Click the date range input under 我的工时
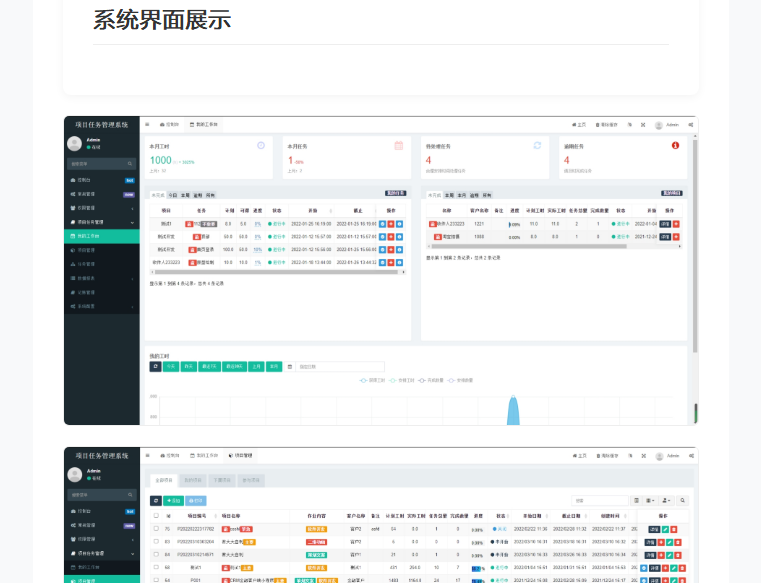 (x=340, y=366)
